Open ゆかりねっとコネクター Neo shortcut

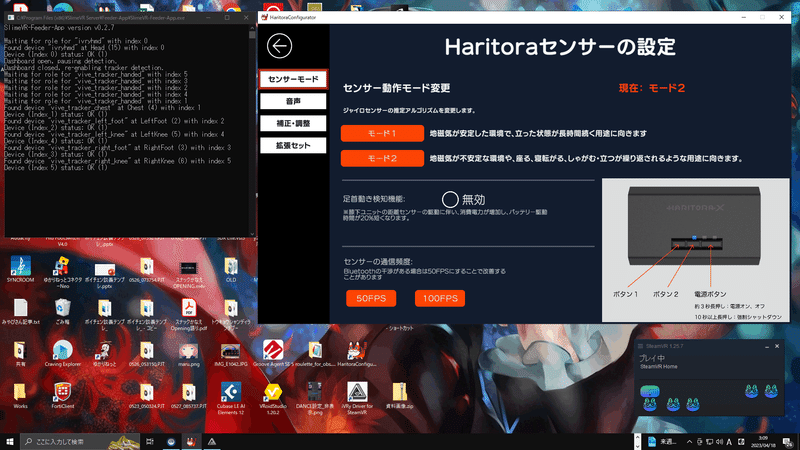pos(63,272)
